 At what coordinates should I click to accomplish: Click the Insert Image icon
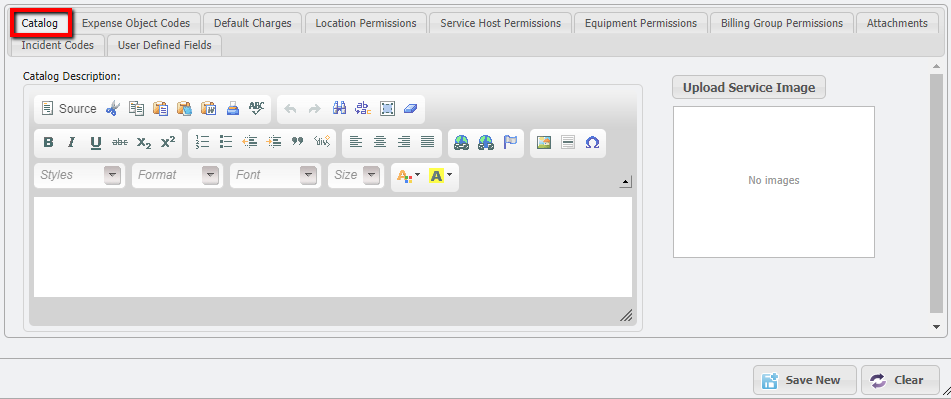pyautogui.click(x=544, y=142)
